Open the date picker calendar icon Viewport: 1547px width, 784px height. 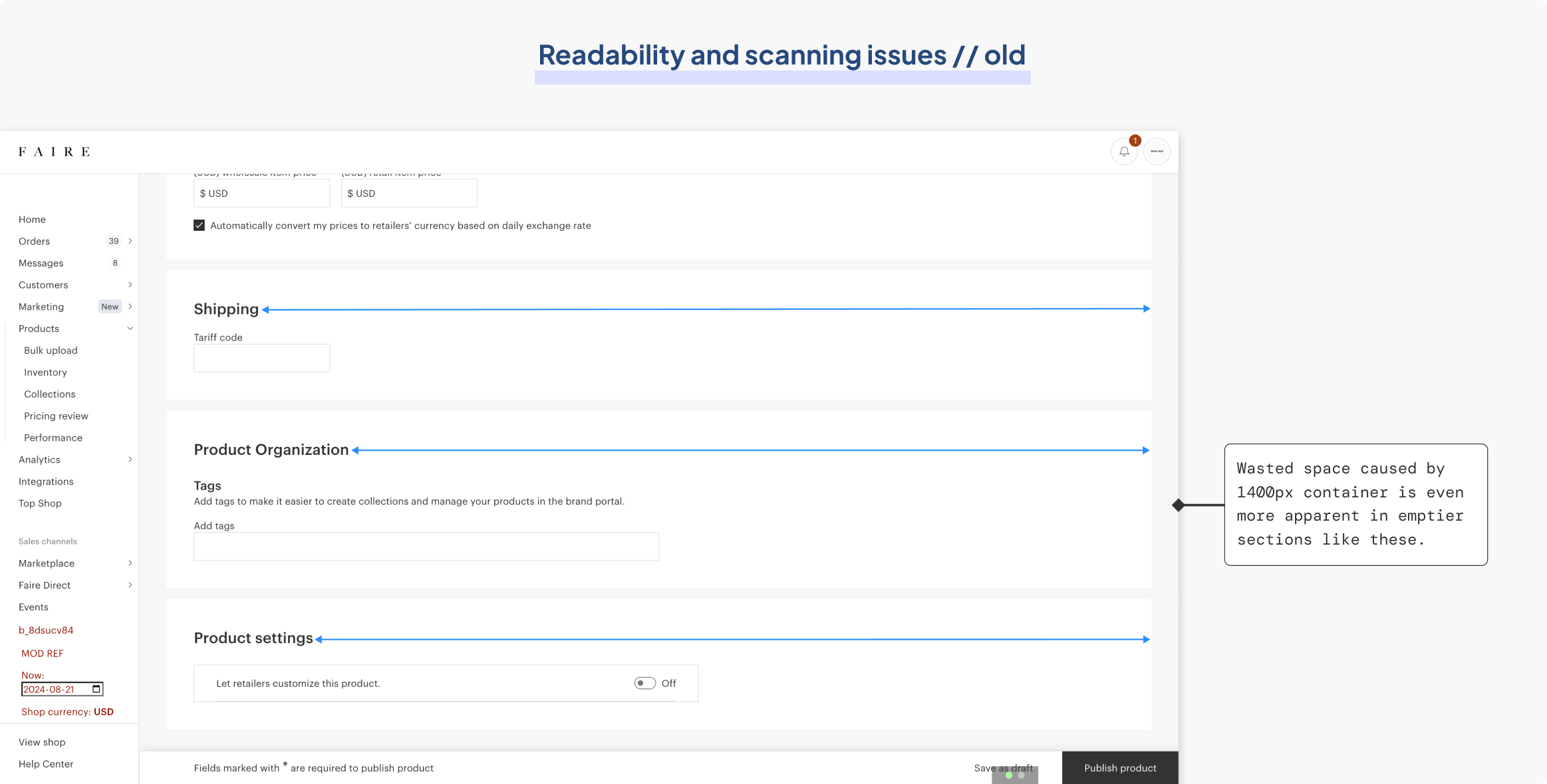pos(96,689)
